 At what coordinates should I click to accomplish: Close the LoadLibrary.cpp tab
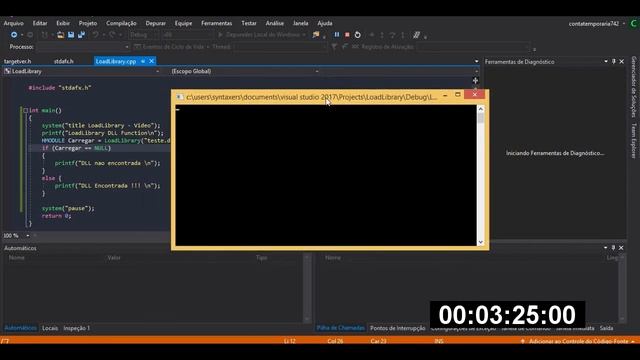[x=151, y=61]
